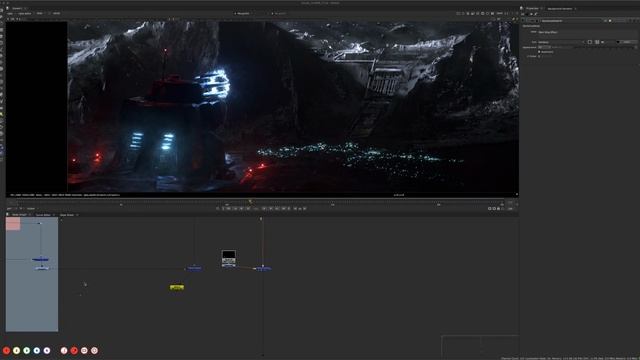
Task: Select the blue node left of the thumbnail node
Action: point(194,268)
